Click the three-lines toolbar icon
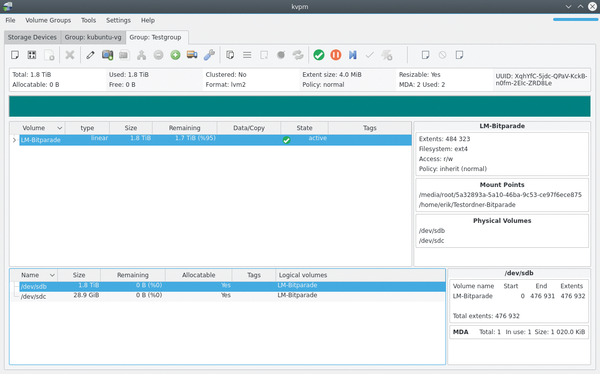Image resolution: width=600 pixels, height=374 pixels. coord(247,55)
